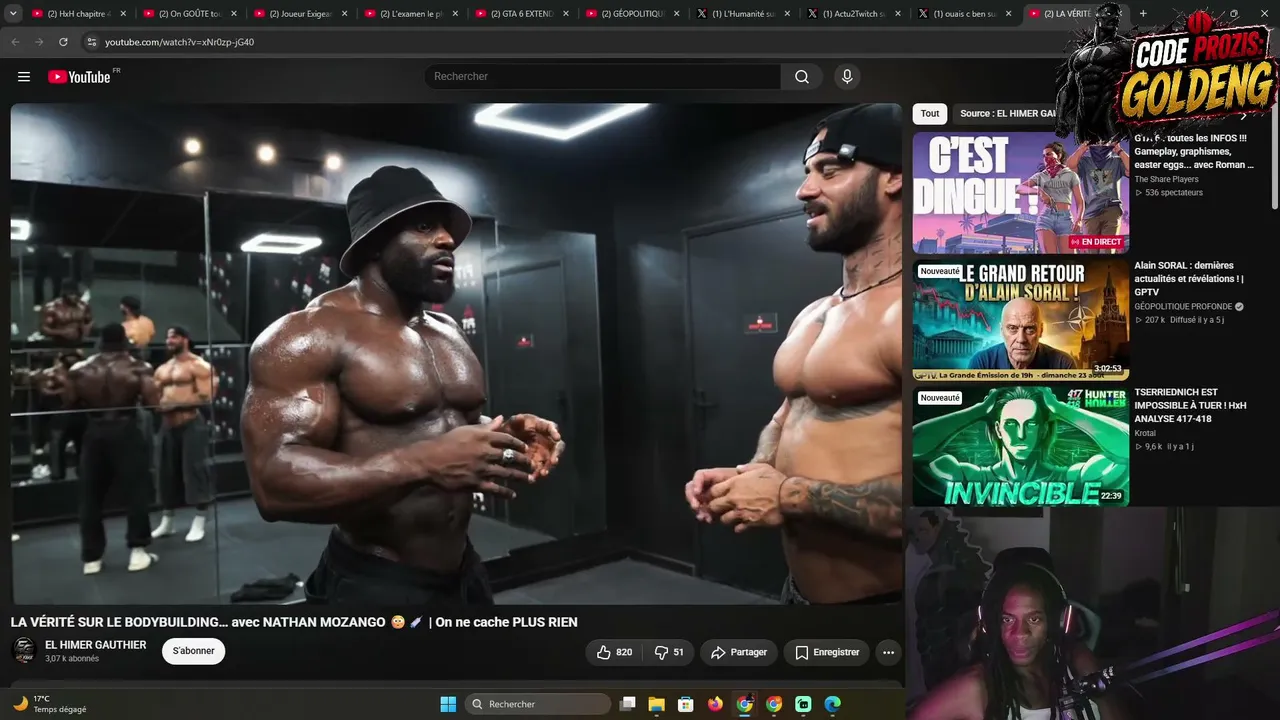Switch to the Actu2Twitch X tab

click(x=854, y=14)
